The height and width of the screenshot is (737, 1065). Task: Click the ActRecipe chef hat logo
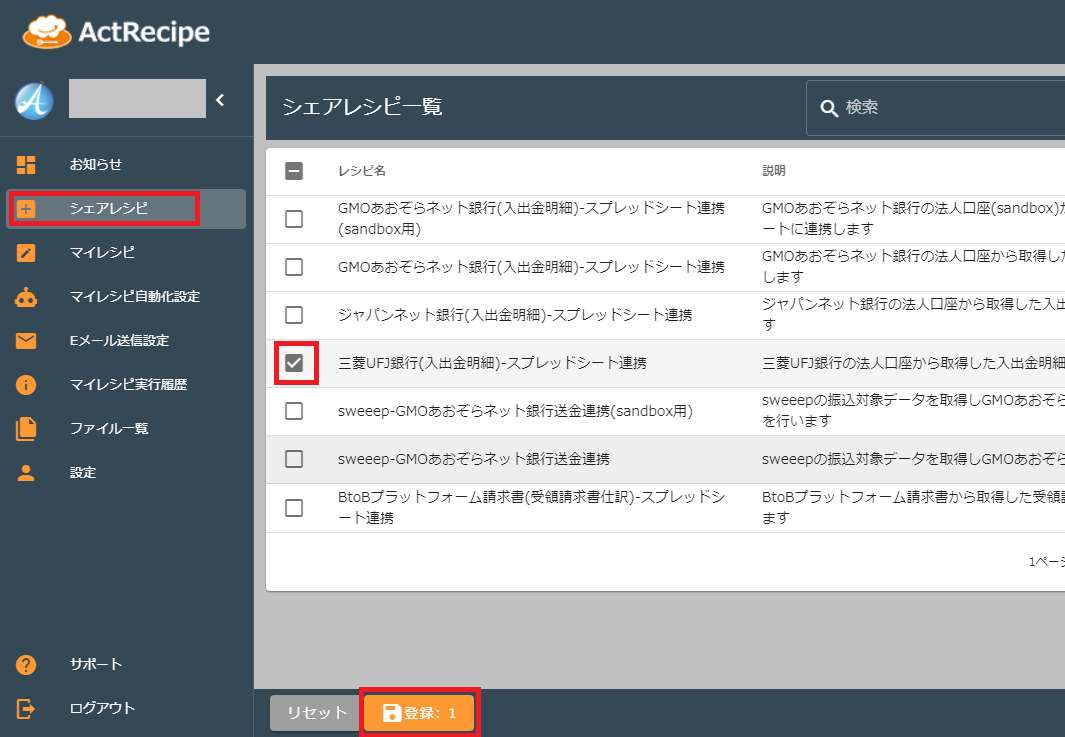tap(46, 32)
